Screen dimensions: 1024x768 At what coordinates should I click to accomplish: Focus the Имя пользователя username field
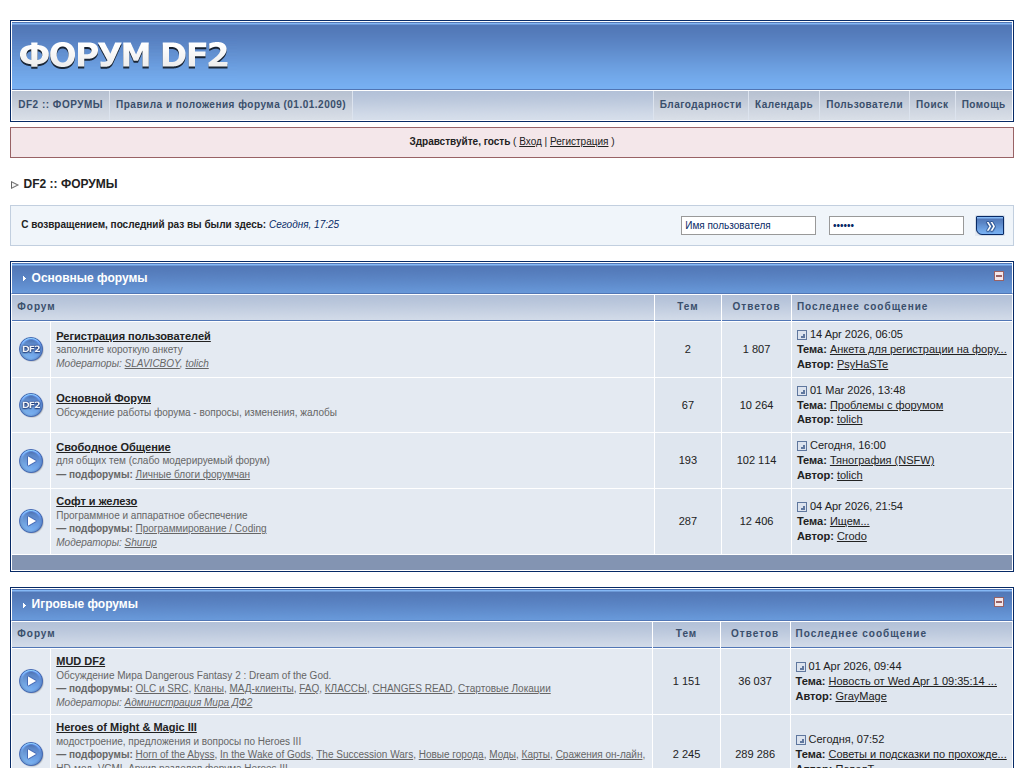coord(748,226)
